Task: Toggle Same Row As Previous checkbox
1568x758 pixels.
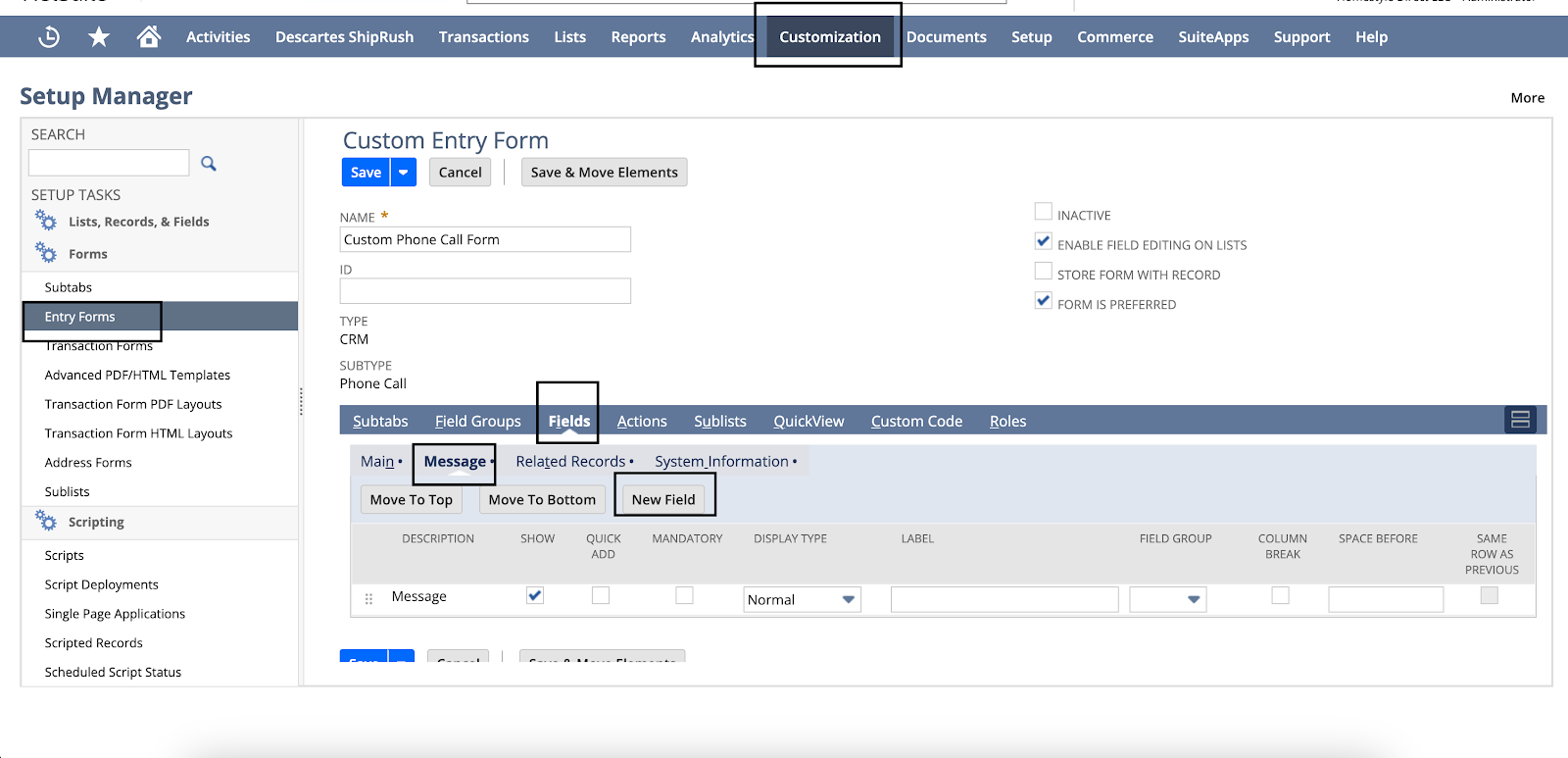Action: click(x=1490, y=595)
